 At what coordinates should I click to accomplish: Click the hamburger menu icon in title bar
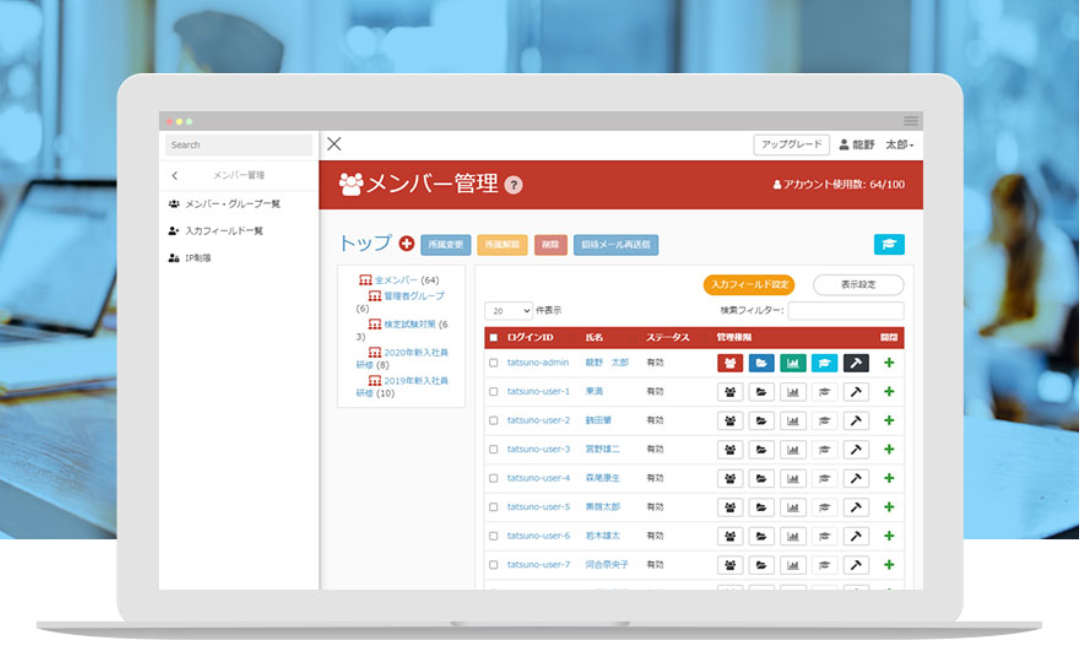click(x=911, y=121)
